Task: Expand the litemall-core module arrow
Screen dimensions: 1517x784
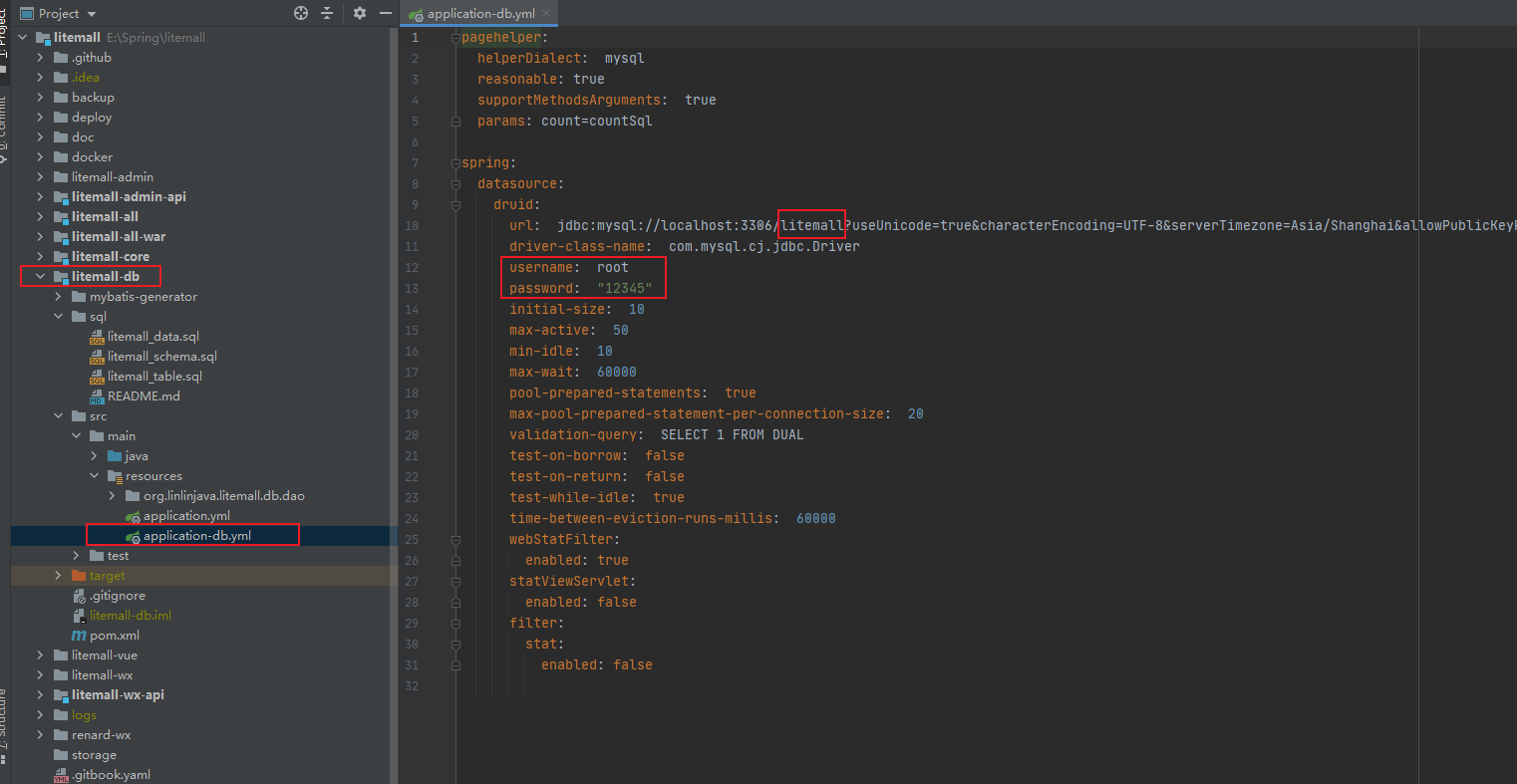Action: point(41,257)
